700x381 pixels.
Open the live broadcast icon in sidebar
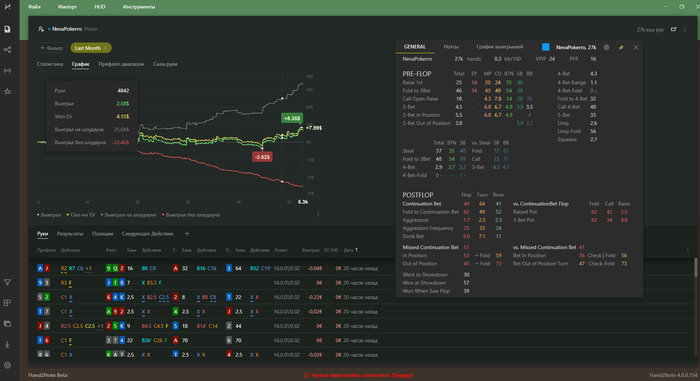click(x=8, y=71)
